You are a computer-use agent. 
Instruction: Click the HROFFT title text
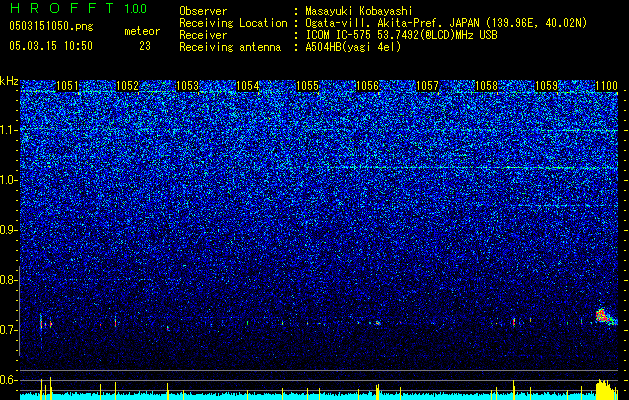pyautogui.click(x=63, y=8)
